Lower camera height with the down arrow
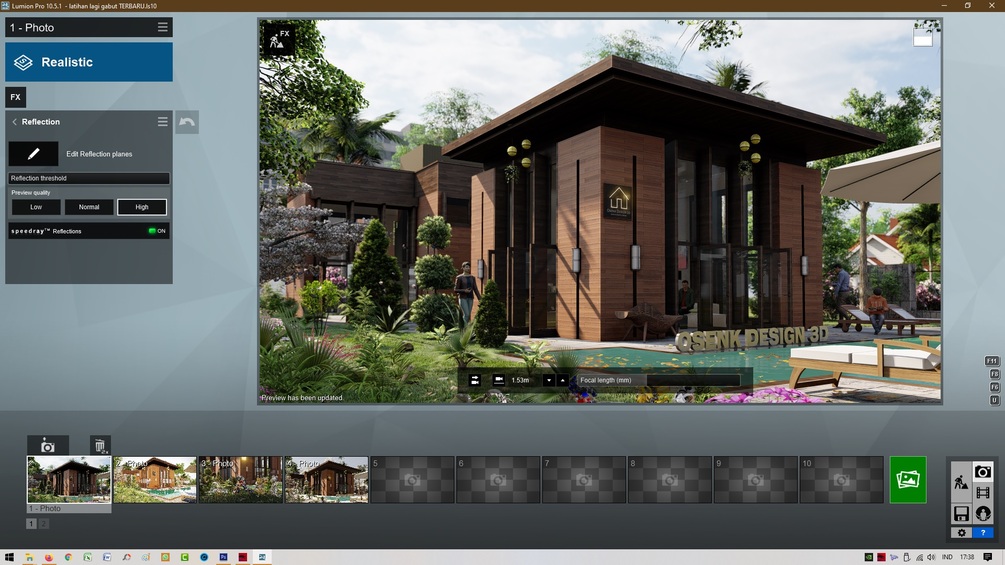 click(x=549, y=380)
